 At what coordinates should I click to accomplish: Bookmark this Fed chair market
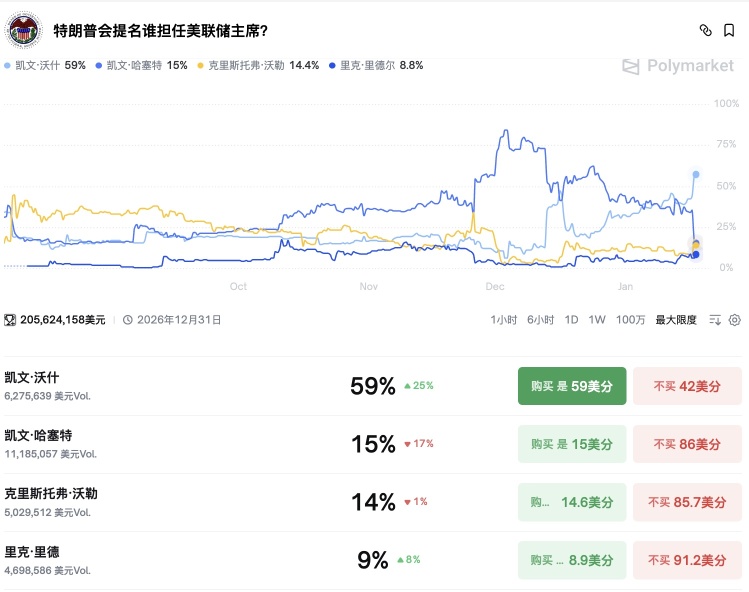729,31
